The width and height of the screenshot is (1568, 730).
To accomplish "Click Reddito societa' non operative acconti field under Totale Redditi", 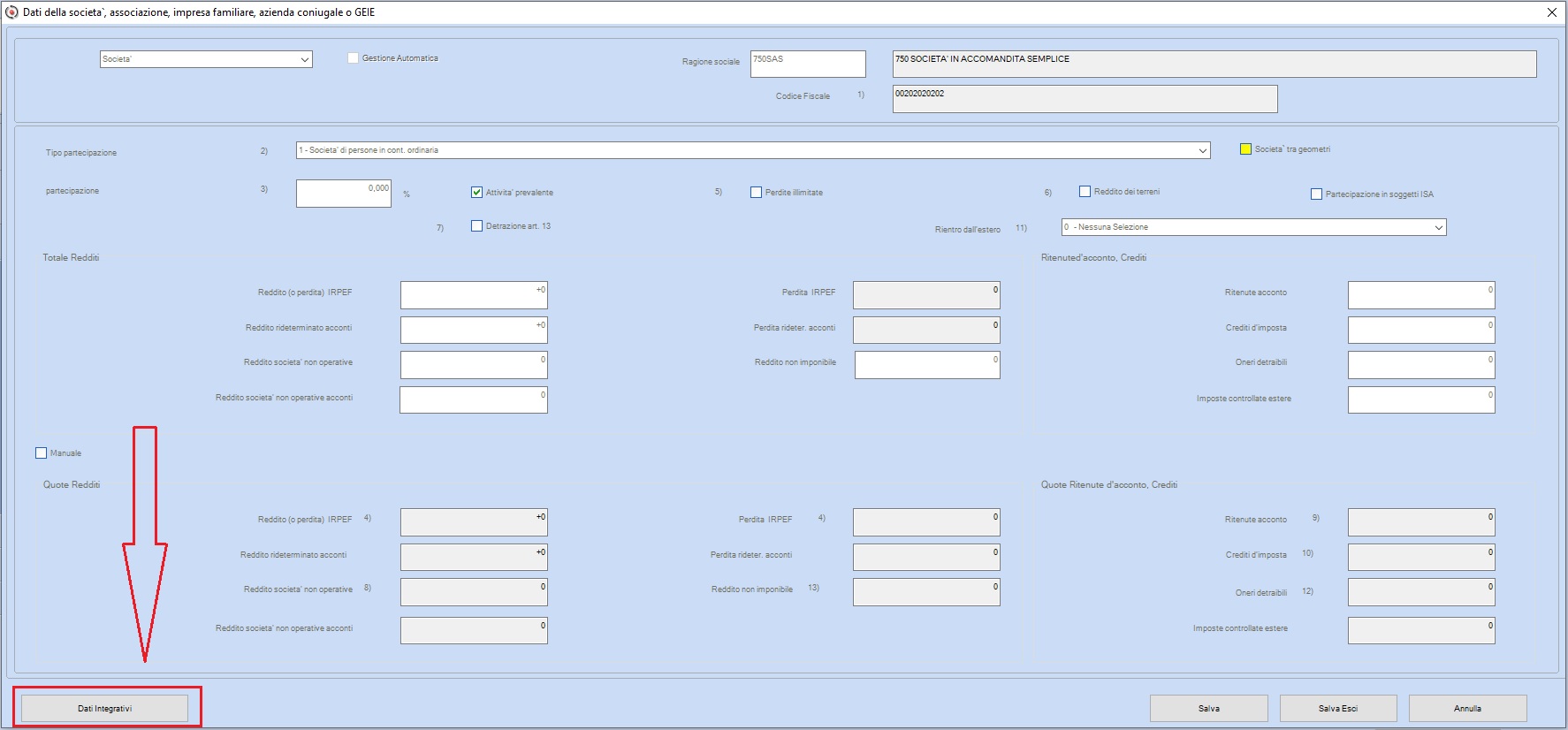I will pos(474,399).
